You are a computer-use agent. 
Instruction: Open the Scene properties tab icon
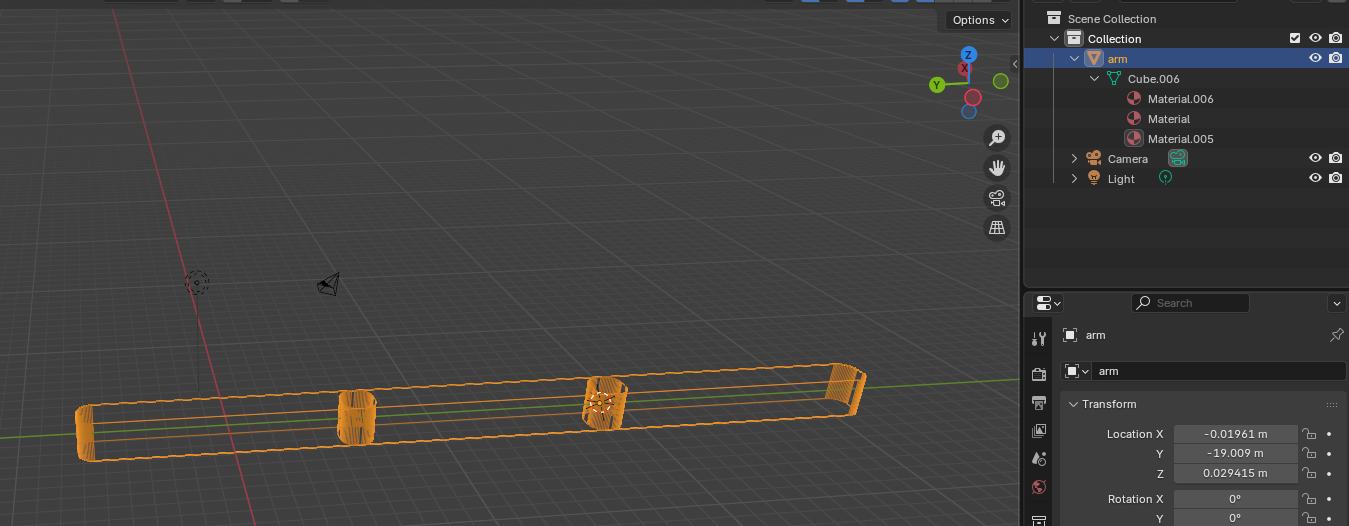coord(1039,459)
